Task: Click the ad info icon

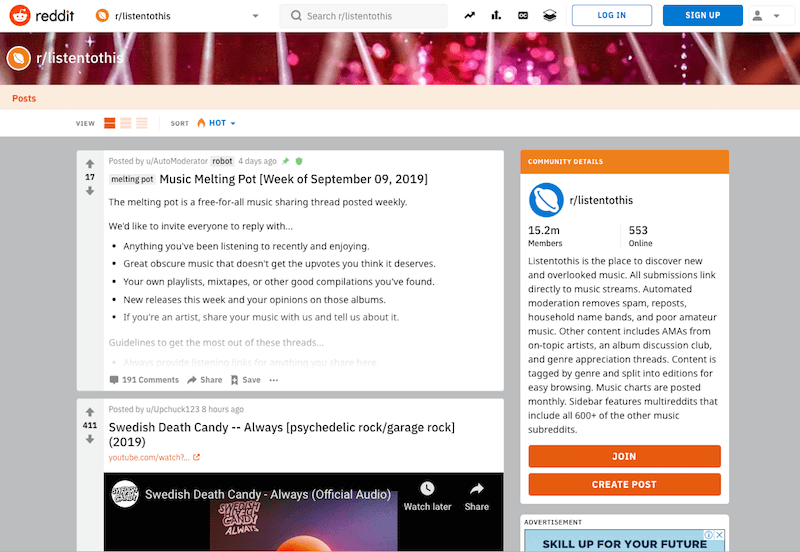Action: pos(709,535)
